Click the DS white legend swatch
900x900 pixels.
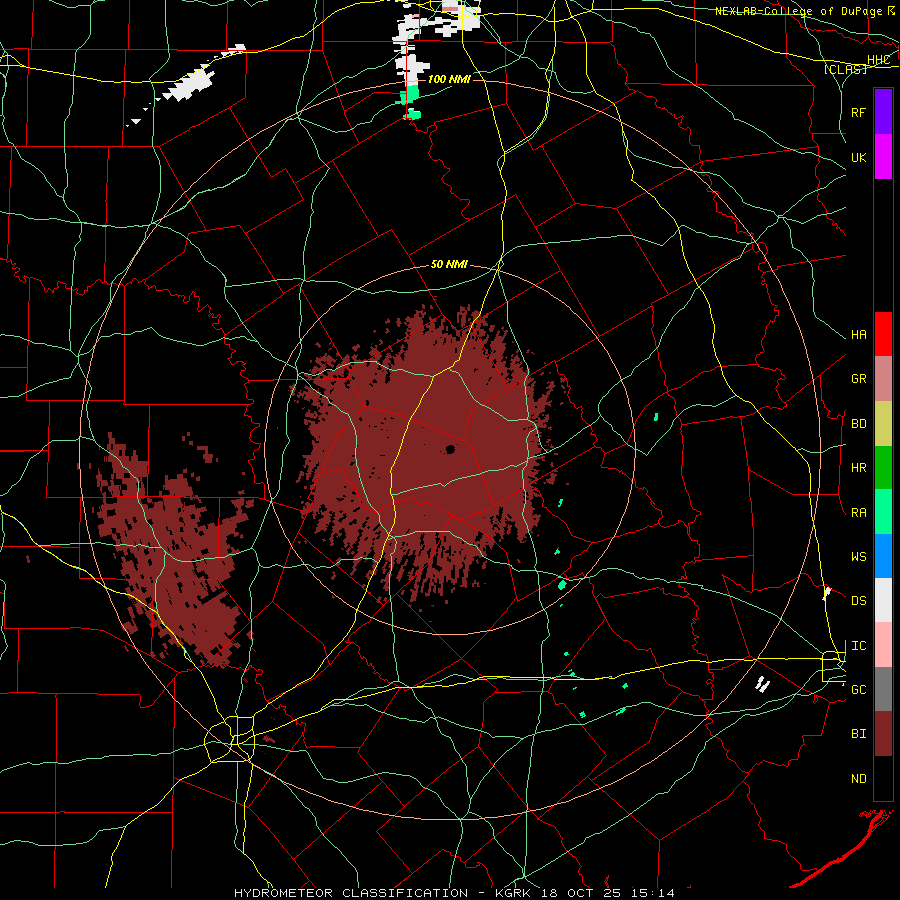click(x=883, y=600)
